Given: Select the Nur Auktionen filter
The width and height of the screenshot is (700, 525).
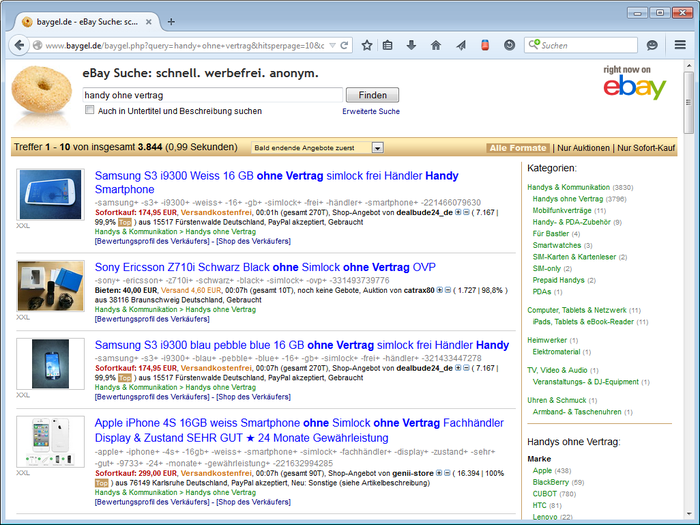Looking at the screenshot, I should tap(583, 148).
